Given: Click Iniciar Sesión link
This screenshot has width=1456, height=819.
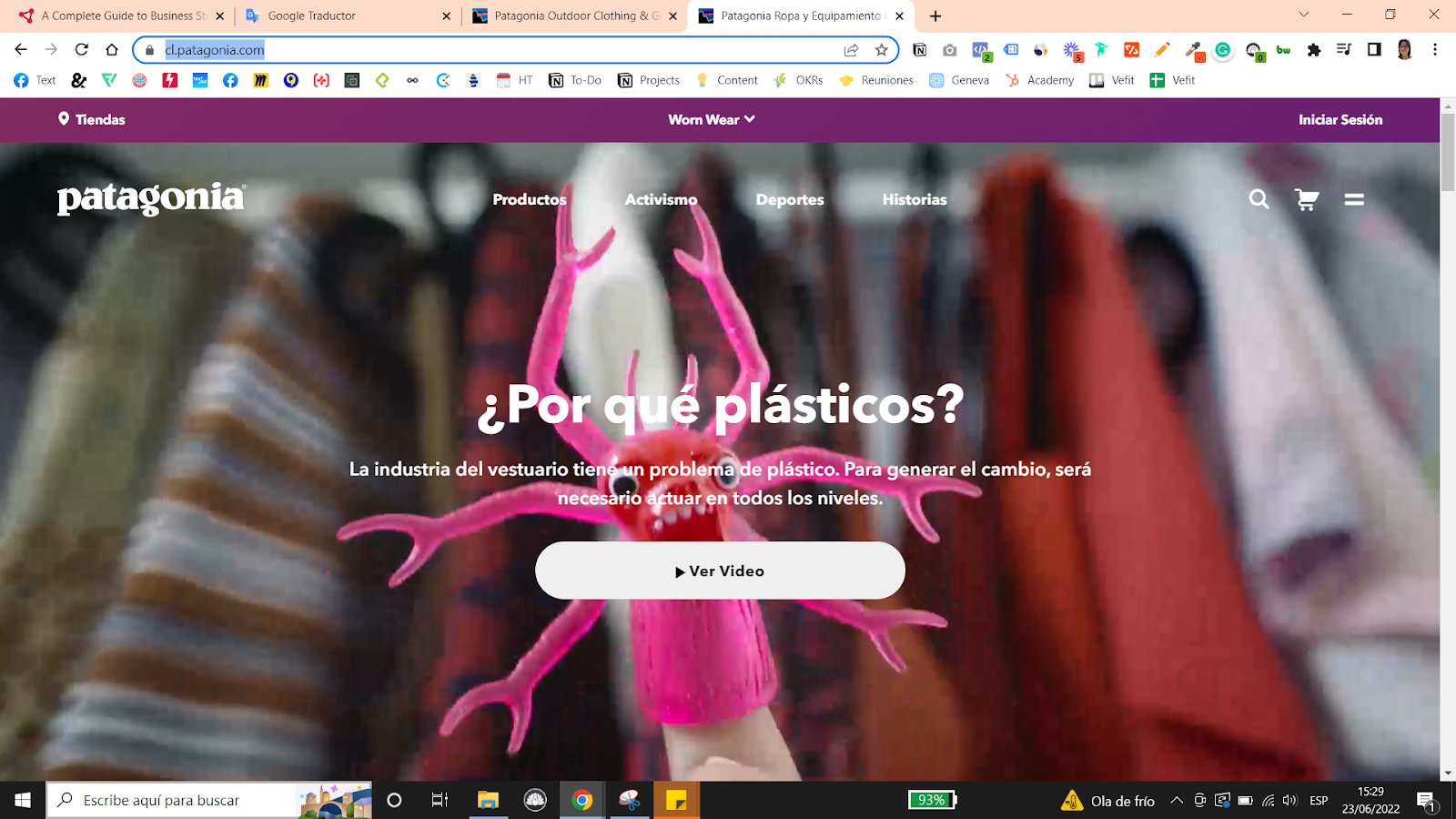Looking at the screenshot, I should coord(1340,119).
